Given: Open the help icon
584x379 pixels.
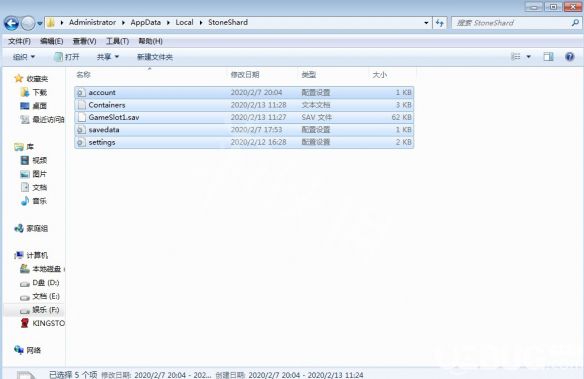Looking at the screenshot, I should point(569,57).
